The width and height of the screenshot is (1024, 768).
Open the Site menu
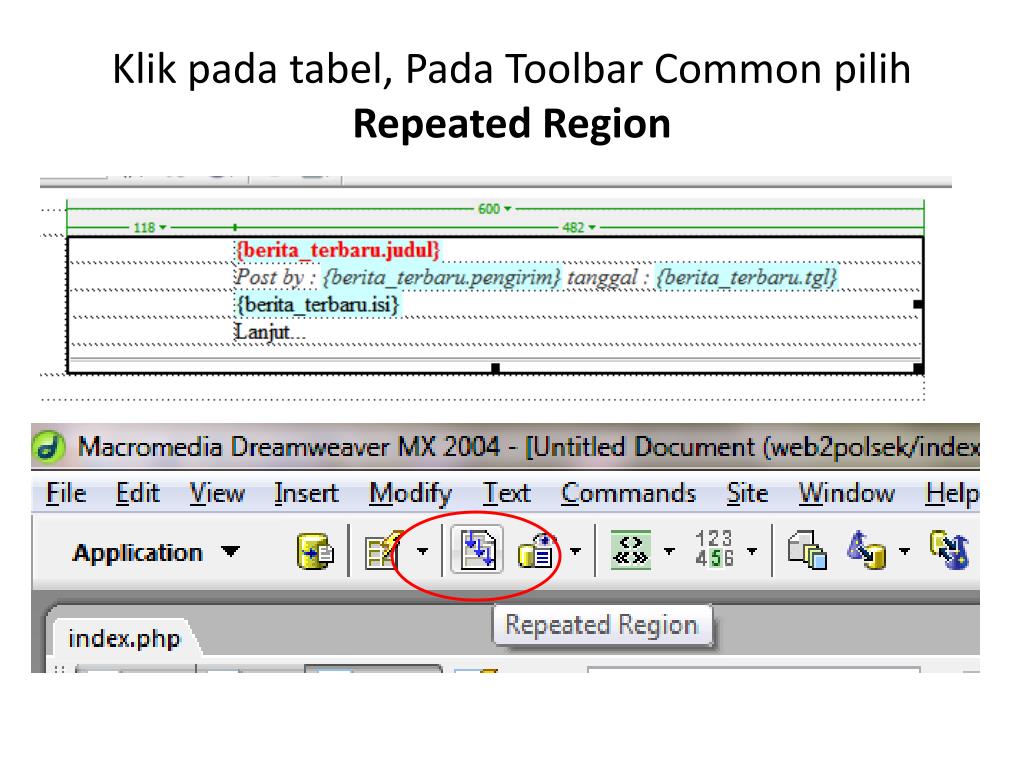pyautogui.click(x=747, y=493)
